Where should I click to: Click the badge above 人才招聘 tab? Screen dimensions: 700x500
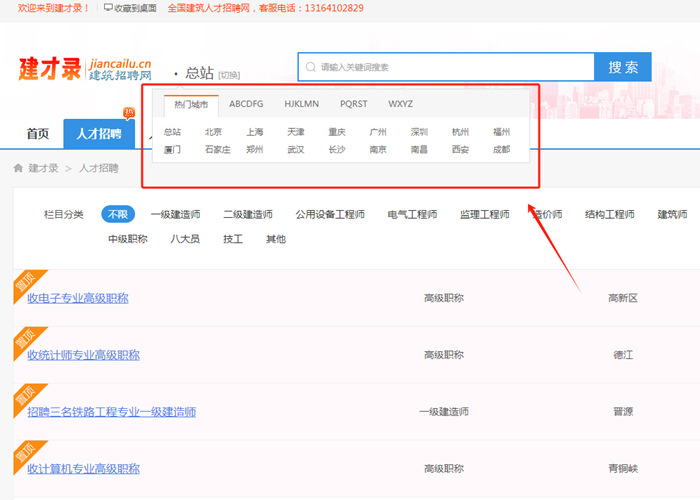(x=129, y=112)
